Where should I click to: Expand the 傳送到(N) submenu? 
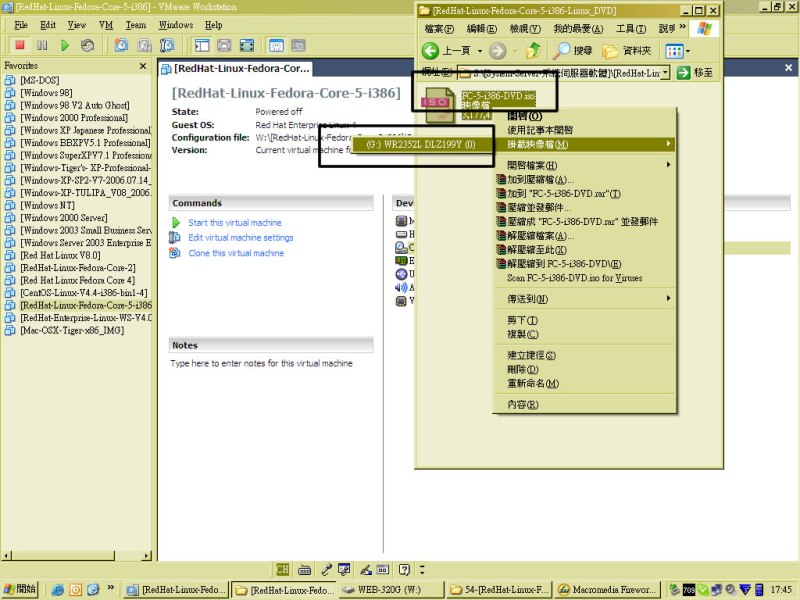585,298
